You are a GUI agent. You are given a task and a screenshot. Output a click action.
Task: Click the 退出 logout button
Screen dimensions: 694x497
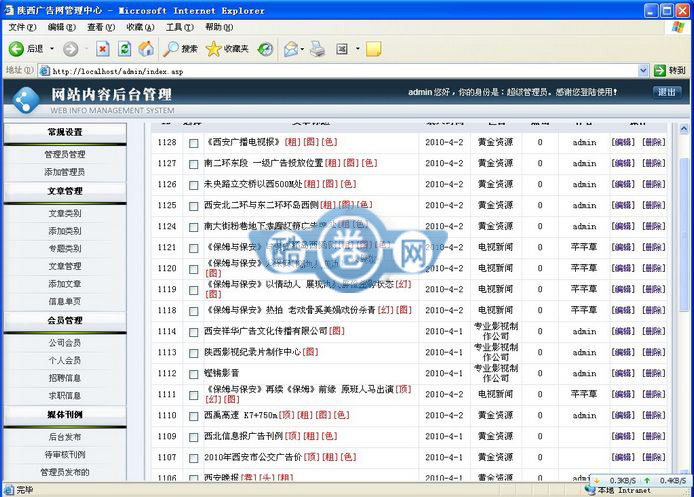(x=667, y=92)
